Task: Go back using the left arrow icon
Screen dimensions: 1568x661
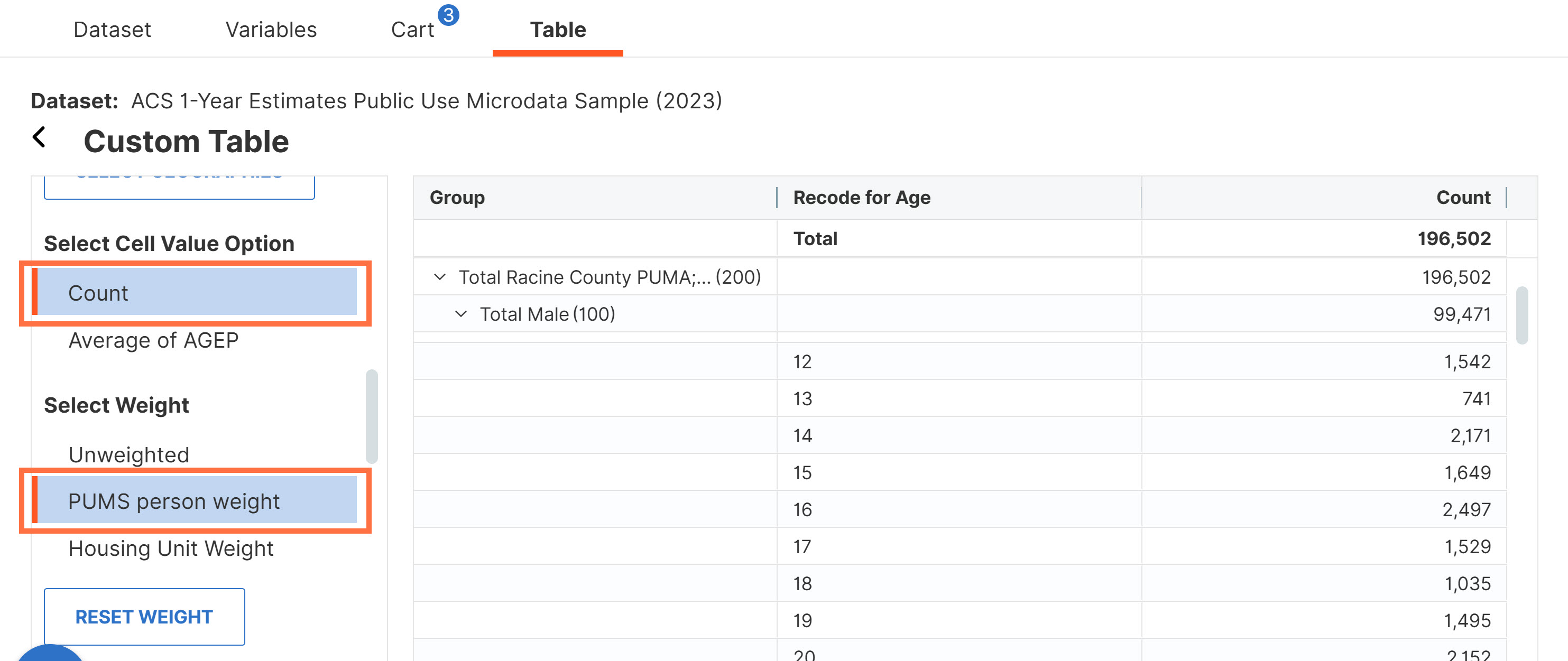Action: click(x=39, y=137)
